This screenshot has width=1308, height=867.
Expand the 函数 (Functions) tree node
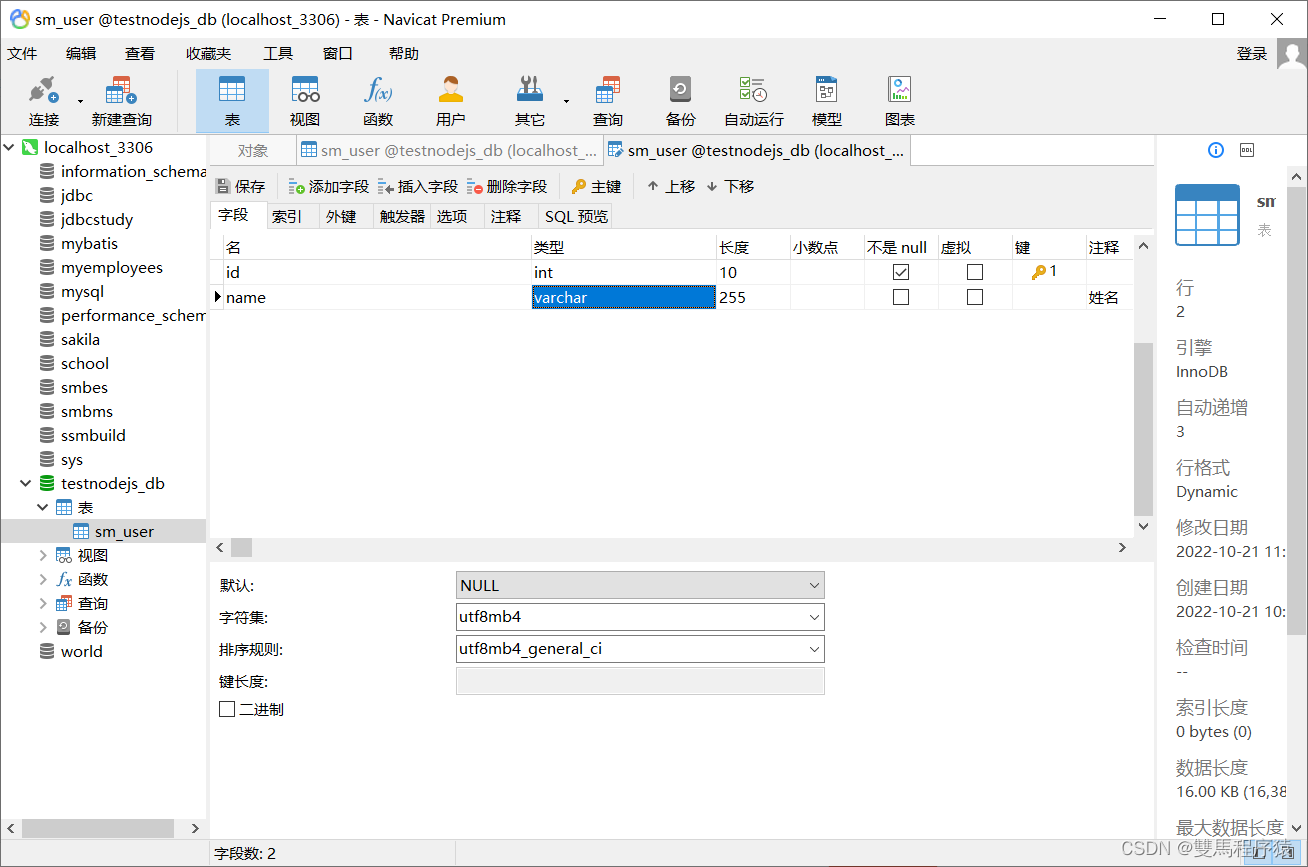(x=43, y=579)
